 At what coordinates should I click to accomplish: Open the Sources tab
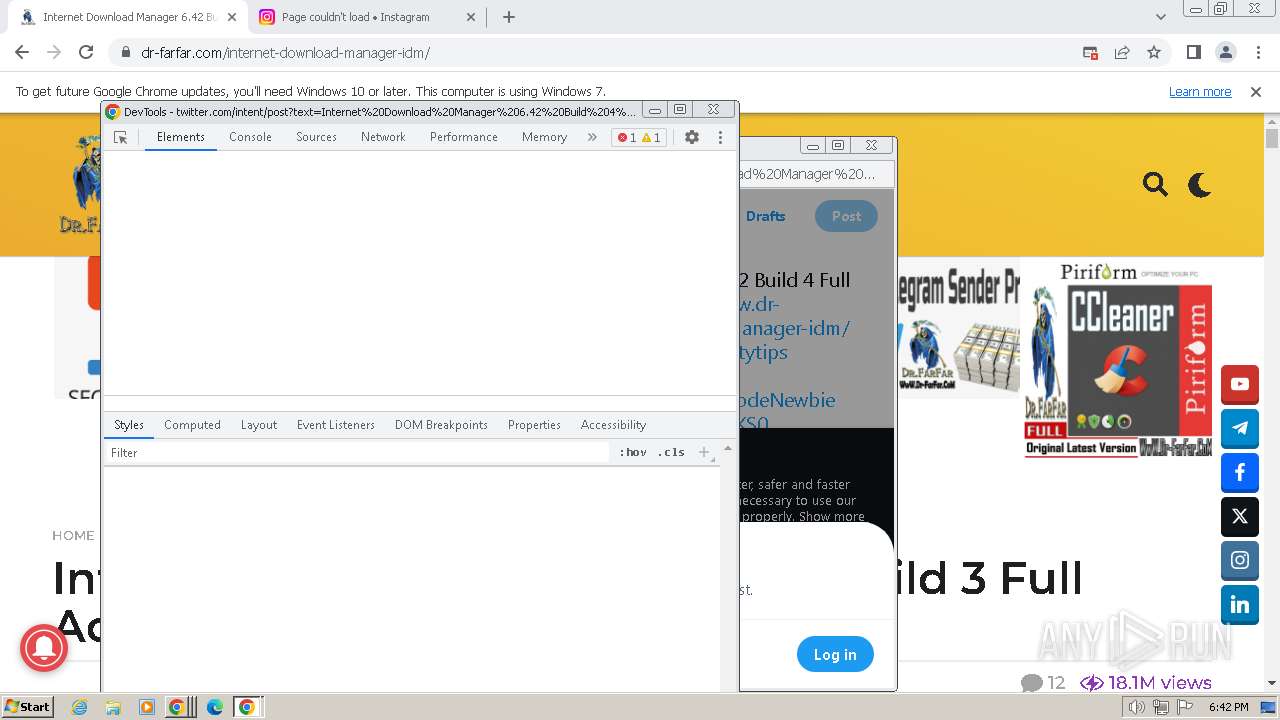(316, 137)
